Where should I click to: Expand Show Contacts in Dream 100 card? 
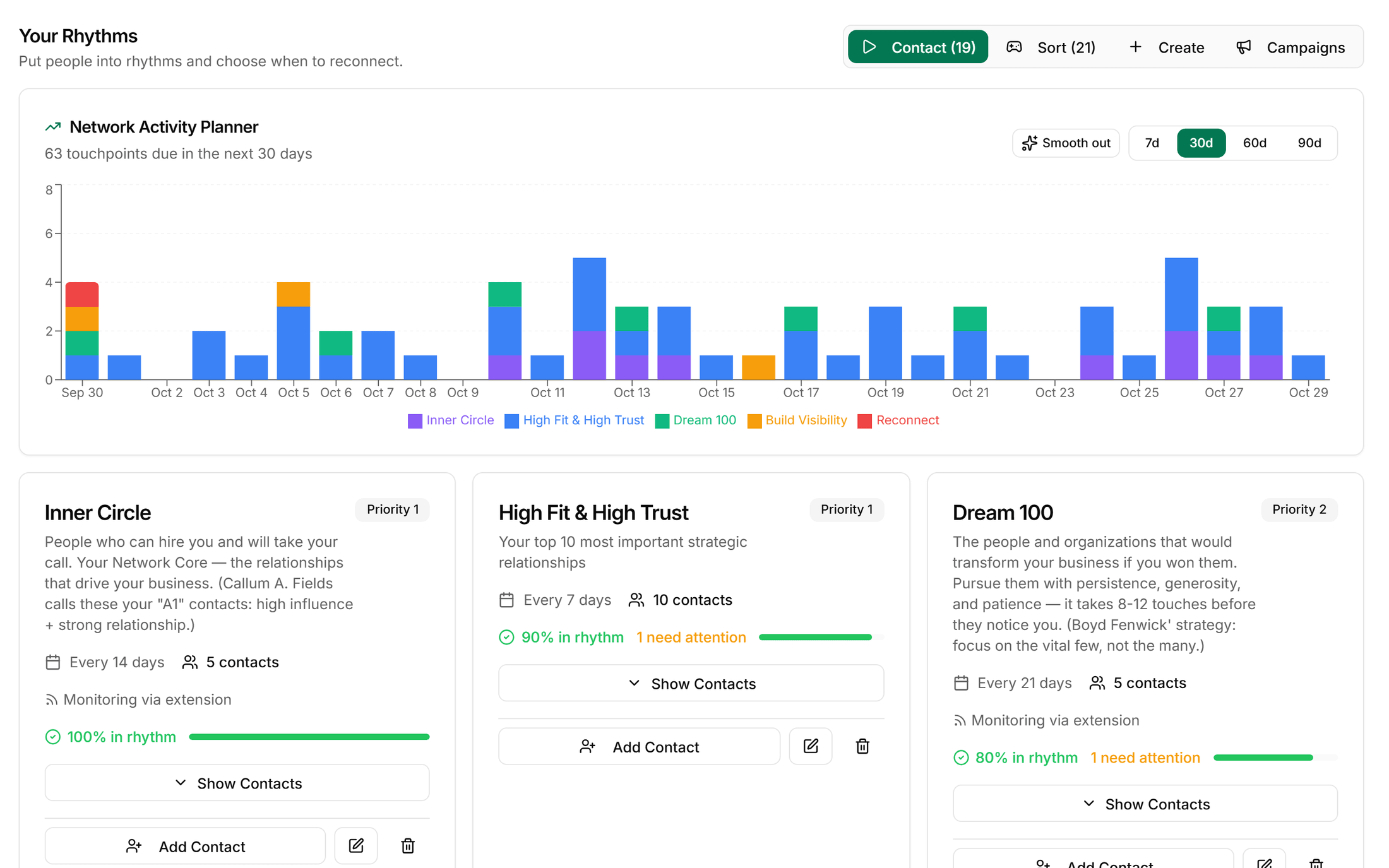1145,804
